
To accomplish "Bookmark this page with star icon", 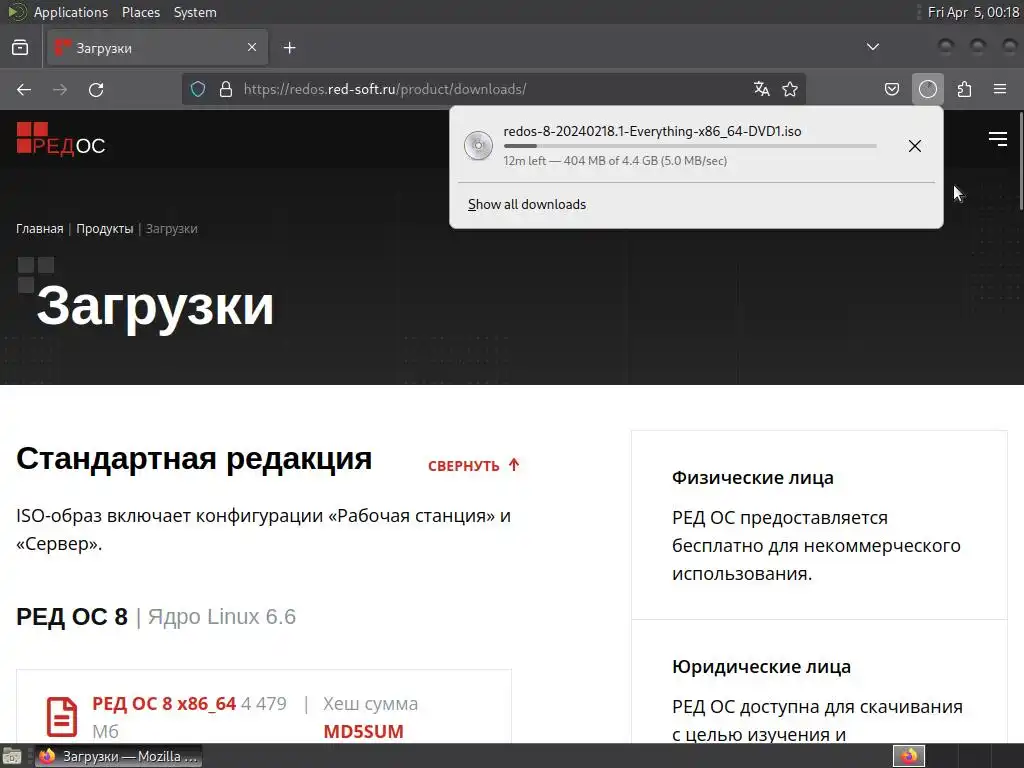I will point(790,89).
